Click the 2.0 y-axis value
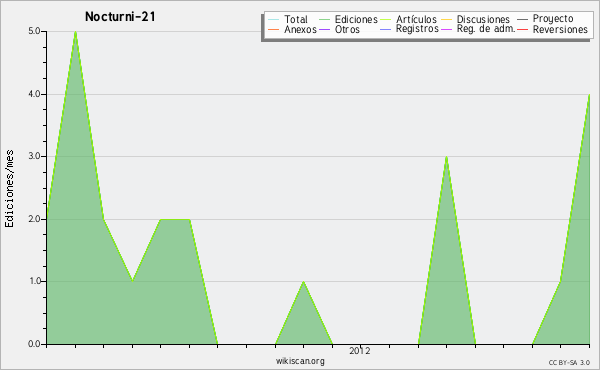Viewport: 600px width, 370px height. coord(34,219)
